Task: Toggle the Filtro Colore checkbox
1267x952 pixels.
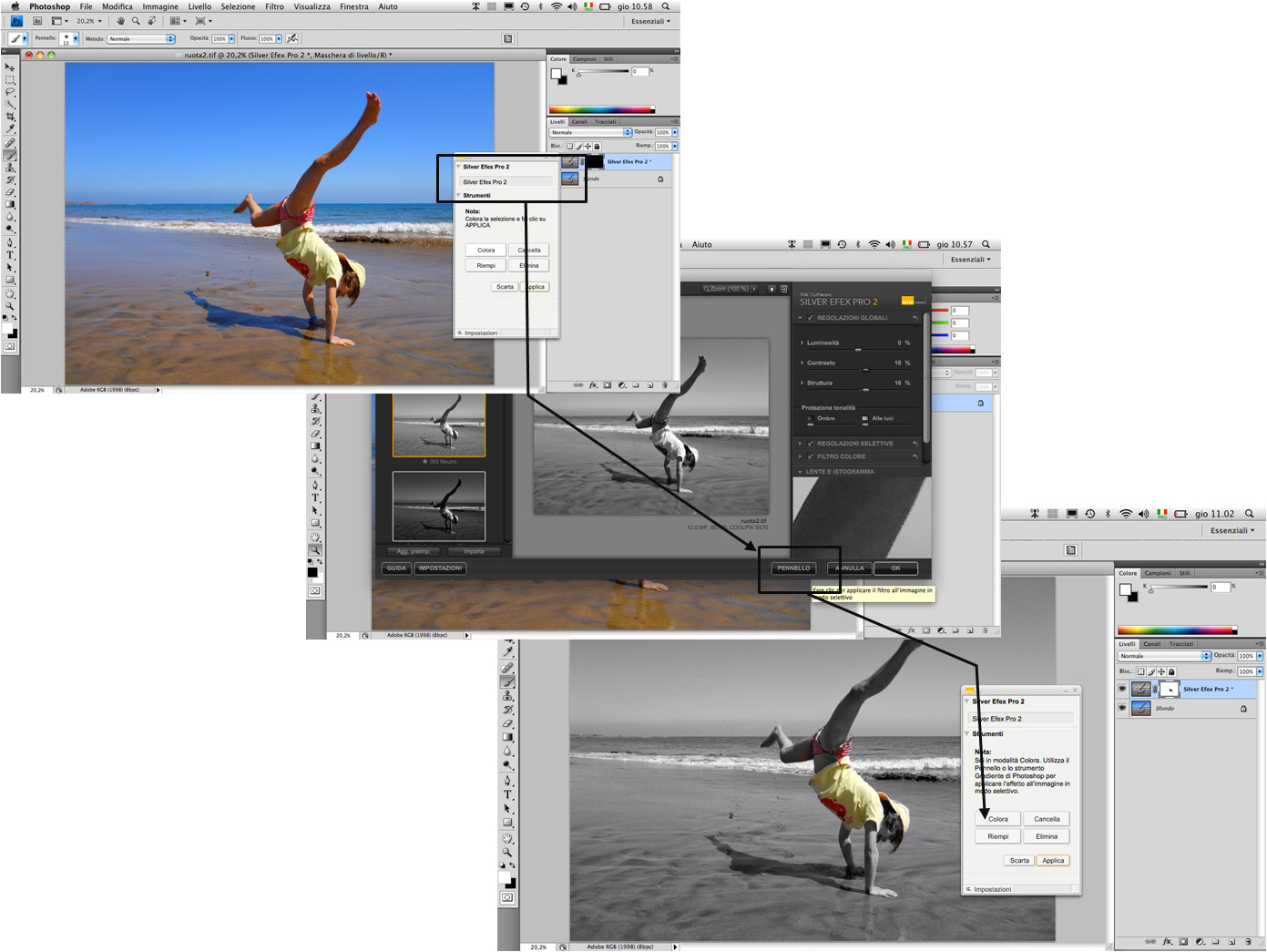Action: (x=810, y=456)
